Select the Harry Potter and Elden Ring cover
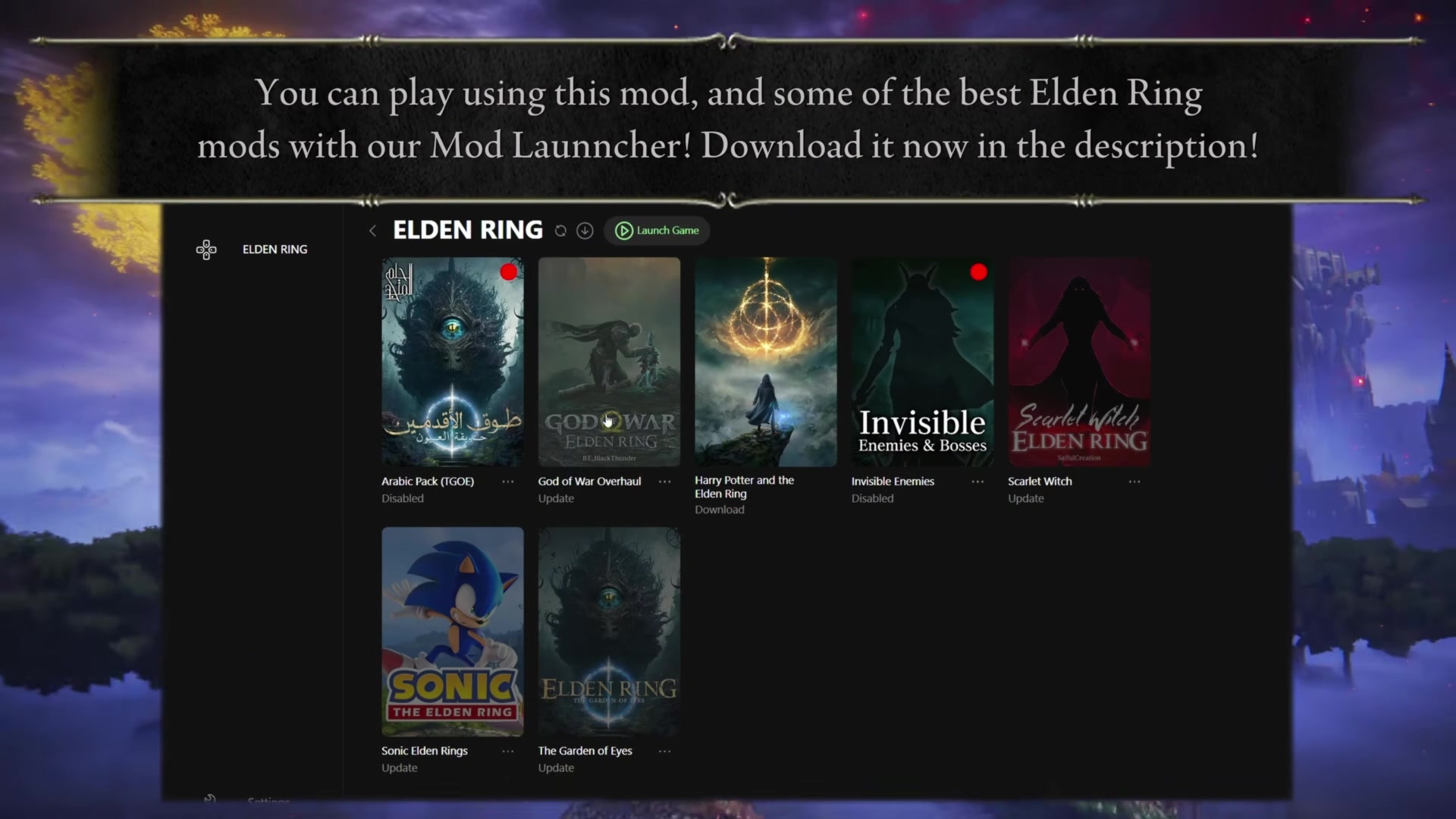Image resolution: width=1456 pixels, height=819 pixels. coord(765,362)
